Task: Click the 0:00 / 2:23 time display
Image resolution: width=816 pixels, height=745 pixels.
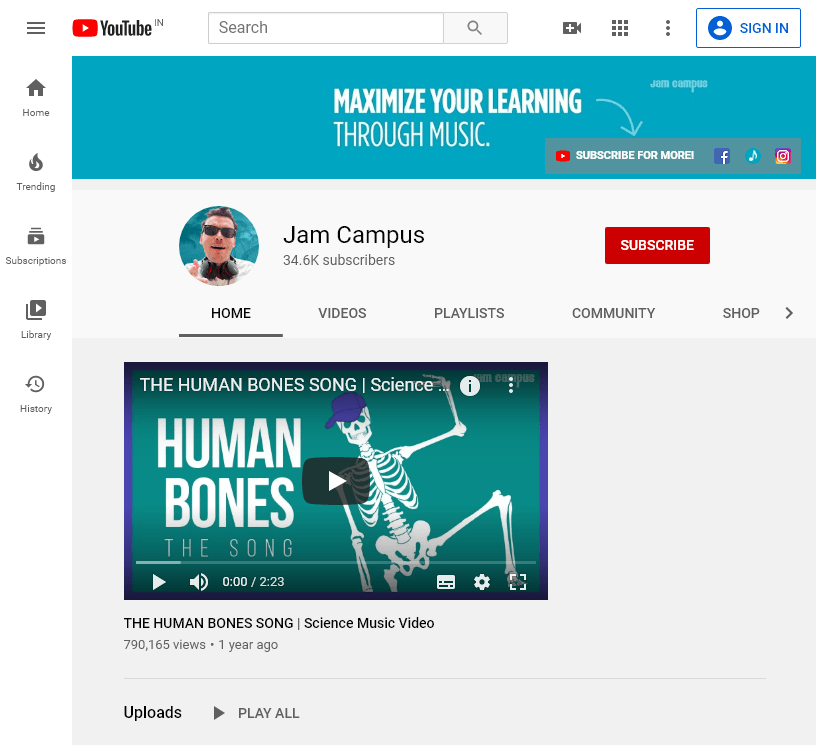Action: point(253,582)
